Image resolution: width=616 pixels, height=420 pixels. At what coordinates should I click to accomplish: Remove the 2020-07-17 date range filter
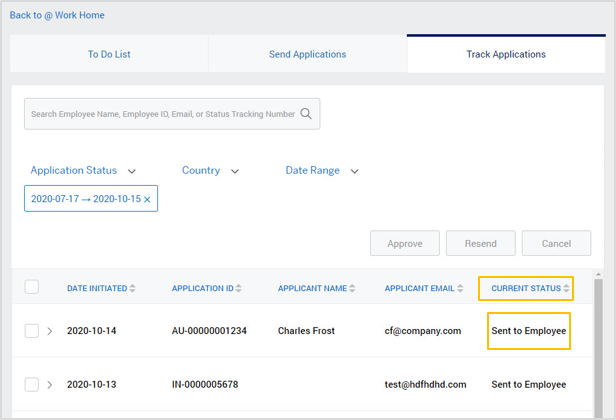click(x=147, y=200)
